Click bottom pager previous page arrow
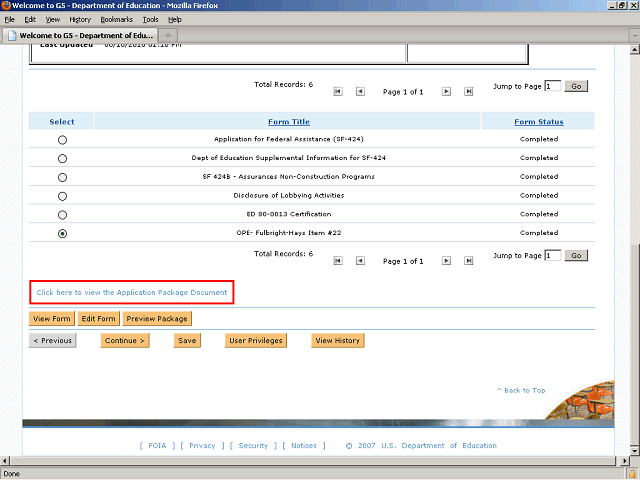 click(x=360, y=260)
